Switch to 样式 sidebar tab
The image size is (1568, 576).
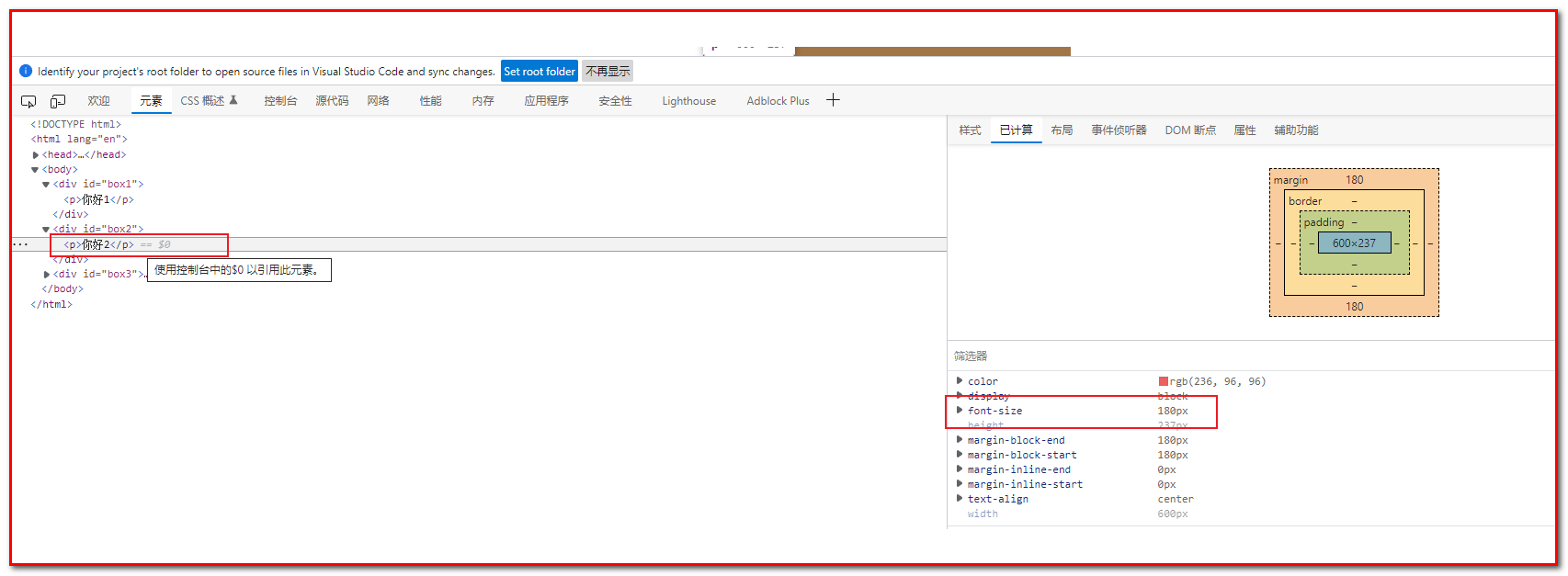point(970,130)
